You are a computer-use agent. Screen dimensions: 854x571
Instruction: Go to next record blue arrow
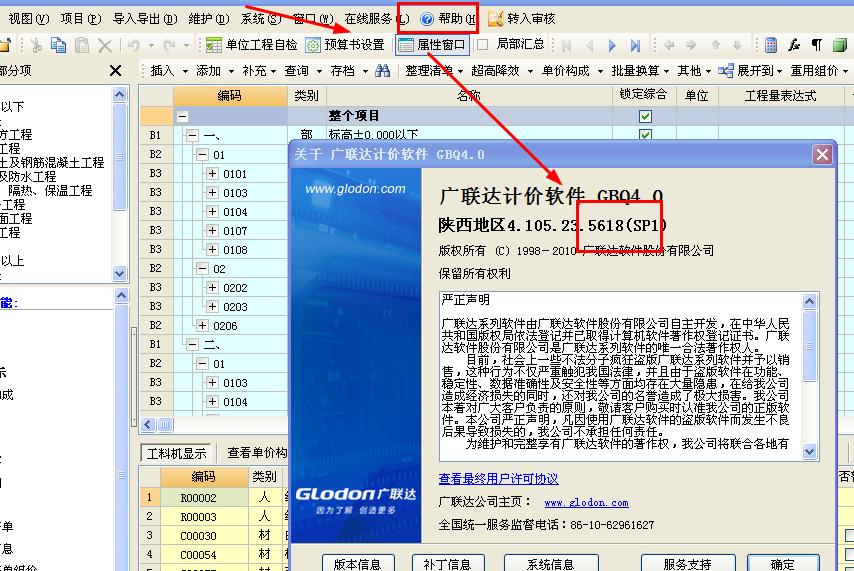612,46
